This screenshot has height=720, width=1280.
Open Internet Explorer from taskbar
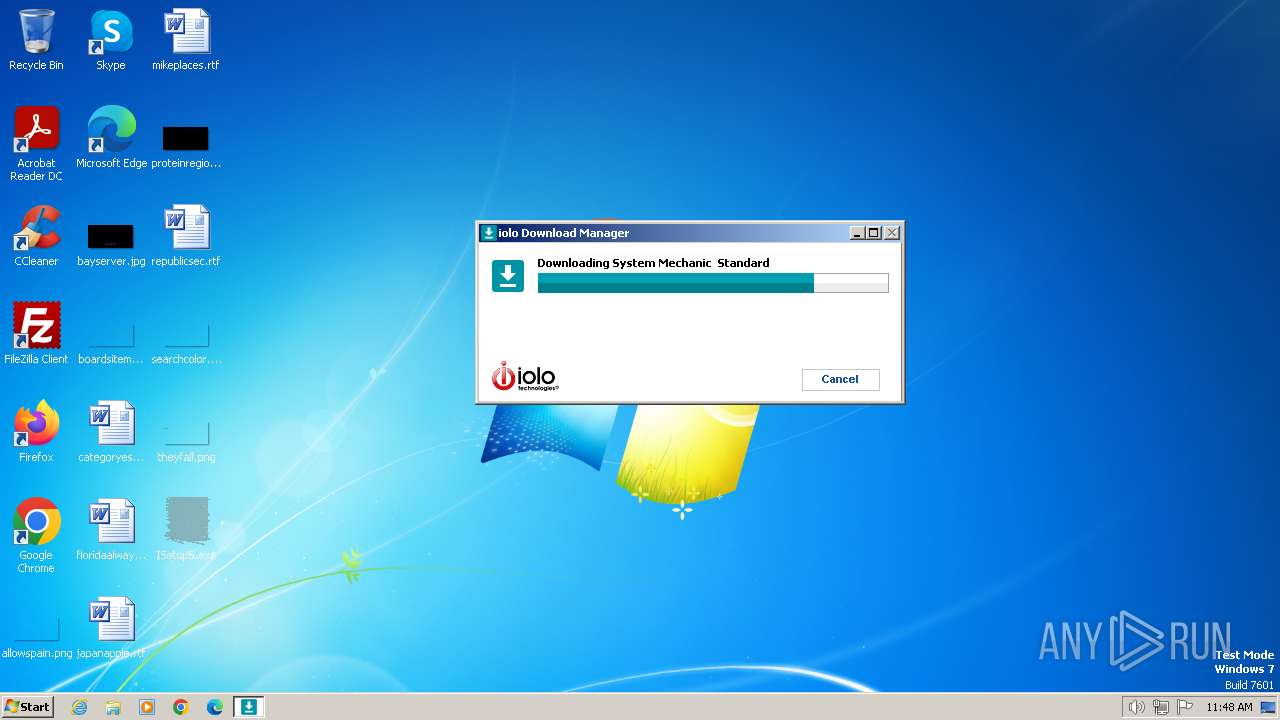79,707
